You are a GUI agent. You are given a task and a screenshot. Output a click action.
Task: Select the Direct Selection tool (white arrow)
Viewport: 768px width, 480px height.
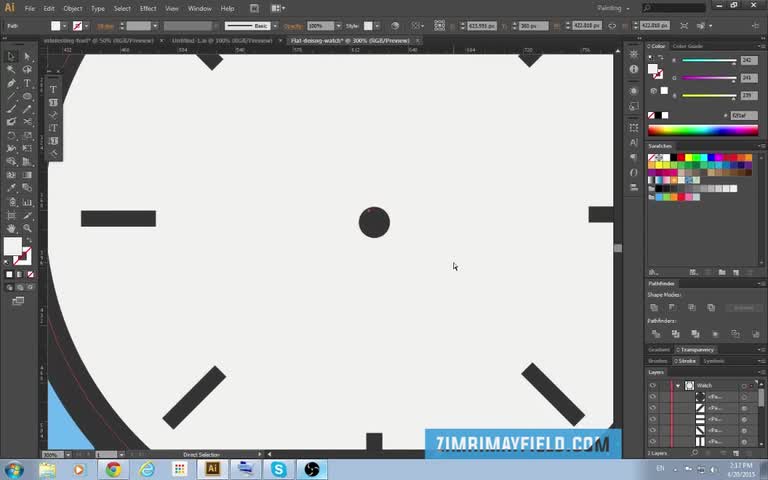point(27,56)
